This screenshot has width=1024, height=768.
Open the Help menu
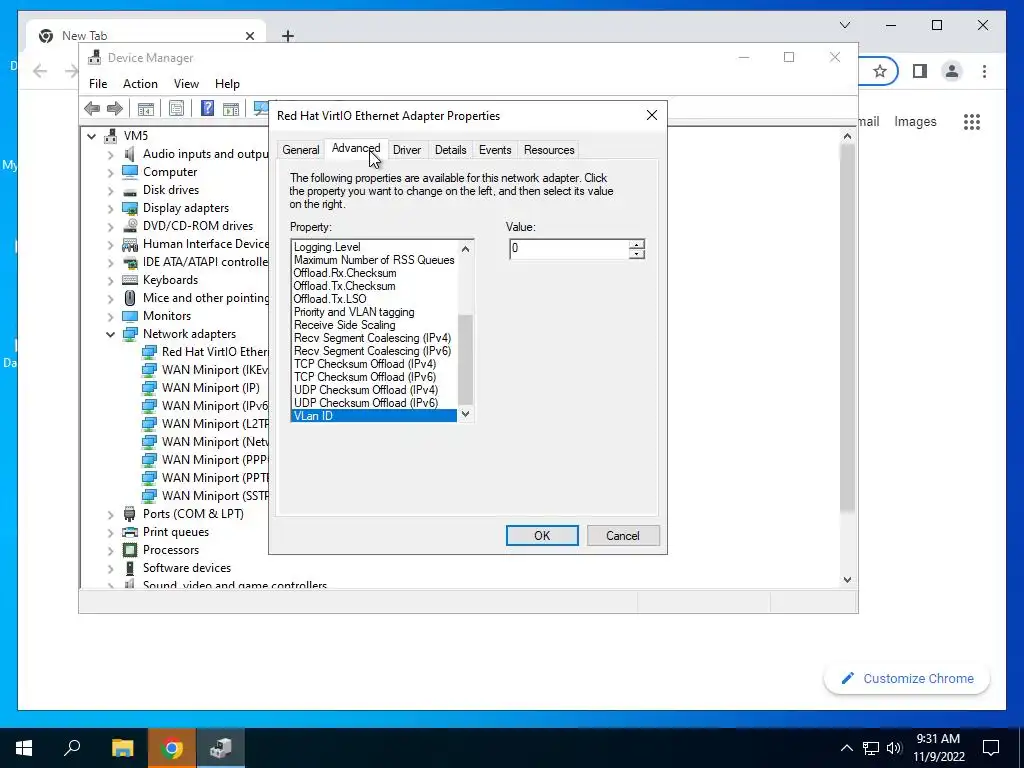click(x=227, y=84)
